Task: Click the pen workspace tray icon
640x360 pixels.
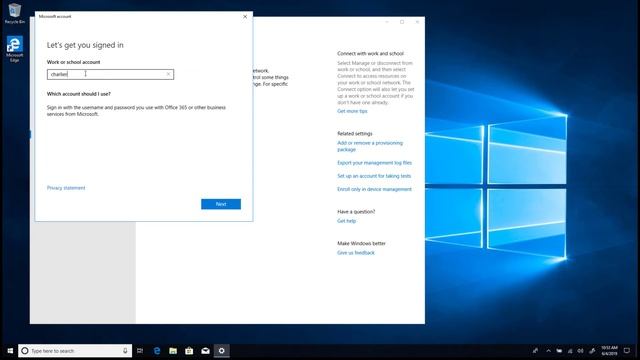Action: coord(592,351)
